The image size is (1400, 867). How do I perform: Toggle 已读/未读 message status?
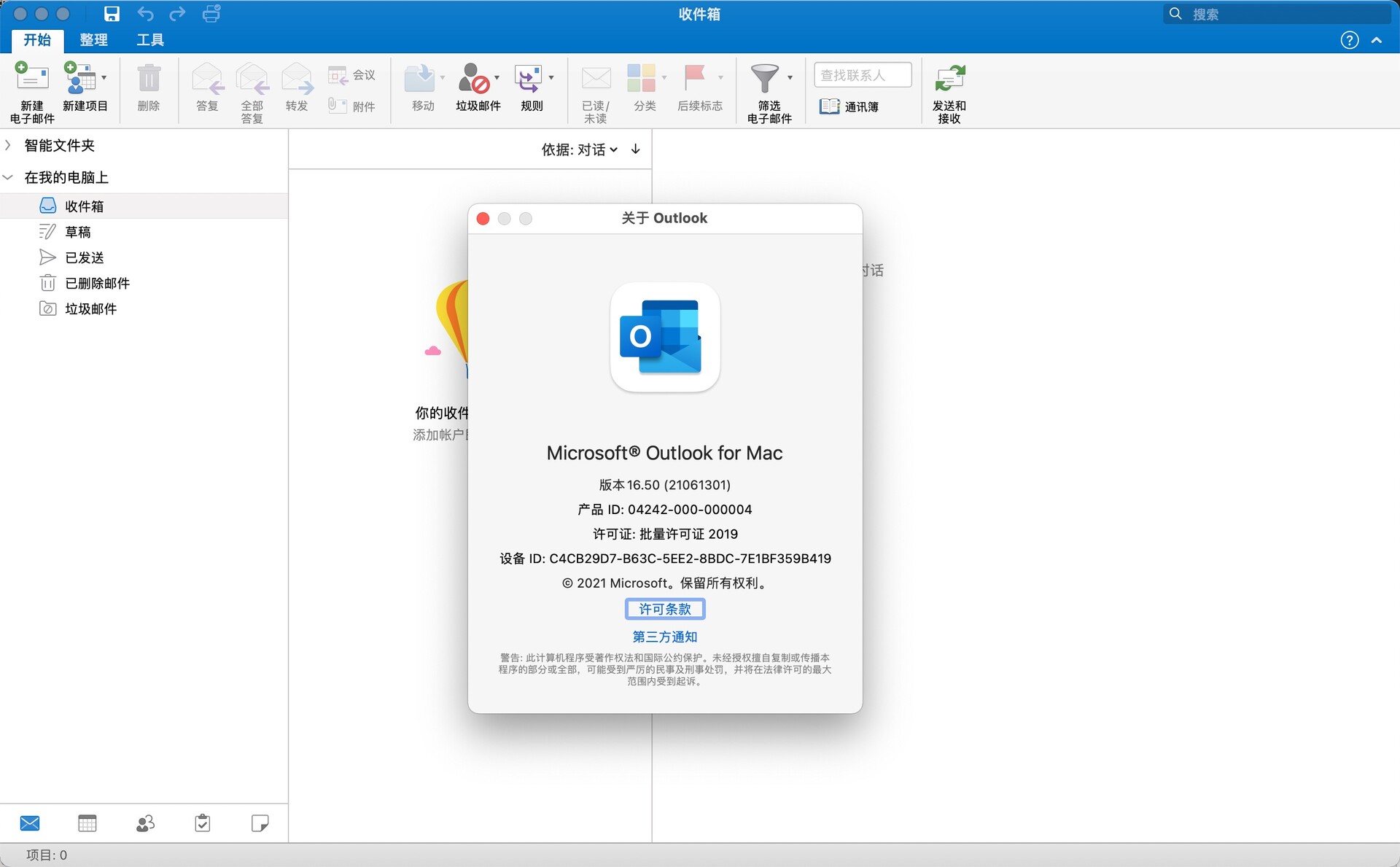596,78
